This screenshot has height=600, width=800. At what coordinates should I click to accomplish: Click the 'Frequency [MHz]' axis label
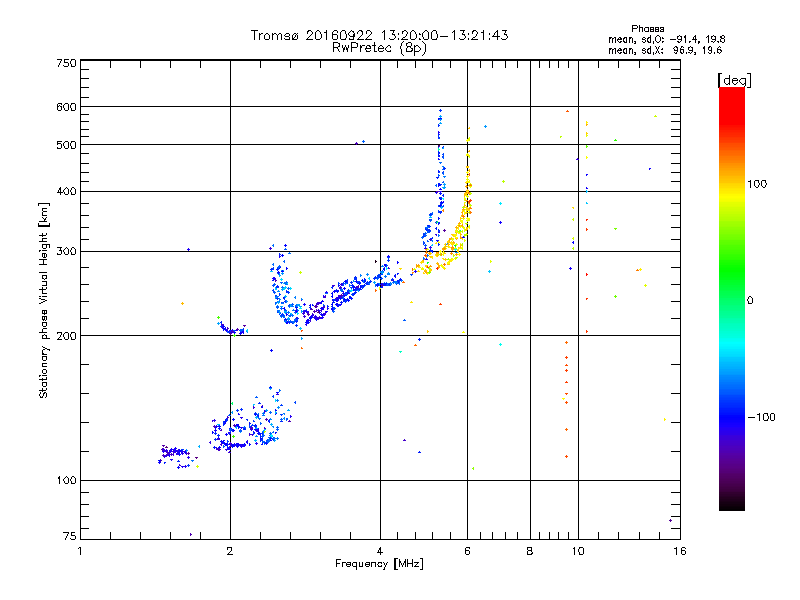tap(379, 564)
